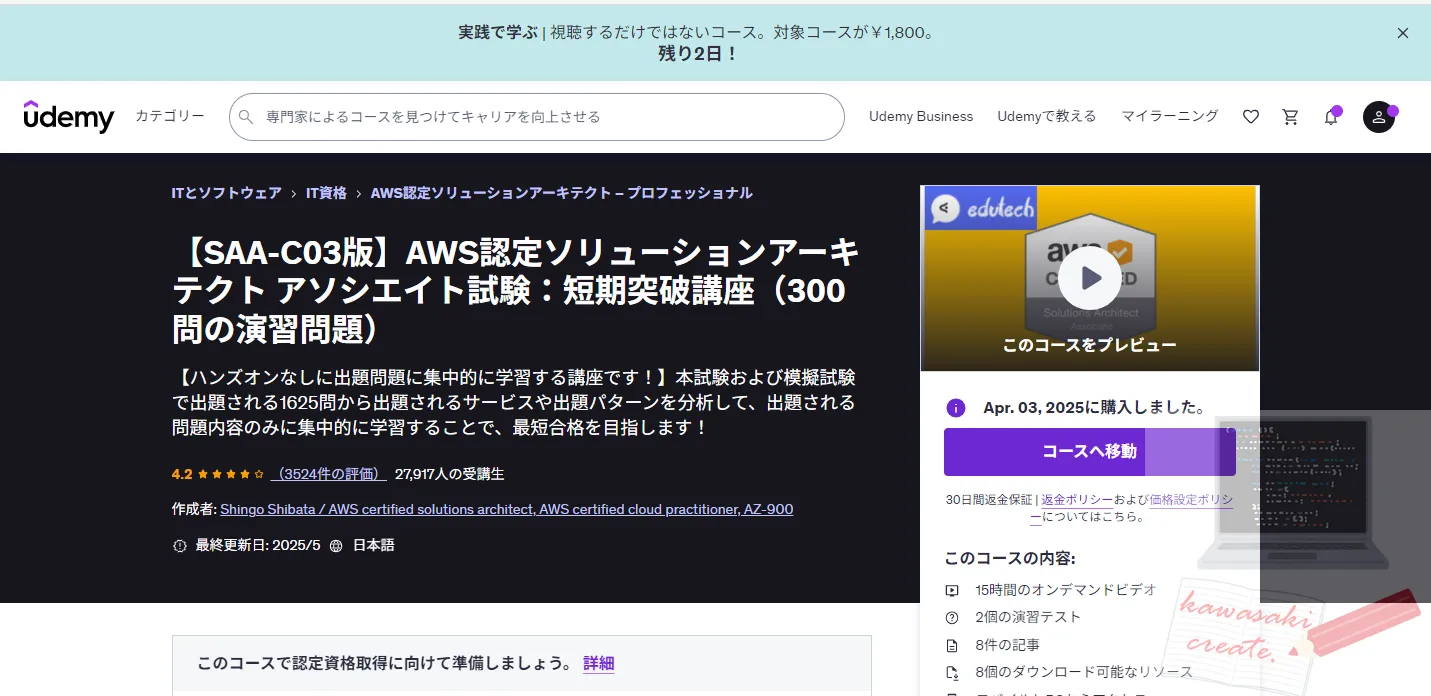Click the 27,917人の受講生 text

point(450,474)
